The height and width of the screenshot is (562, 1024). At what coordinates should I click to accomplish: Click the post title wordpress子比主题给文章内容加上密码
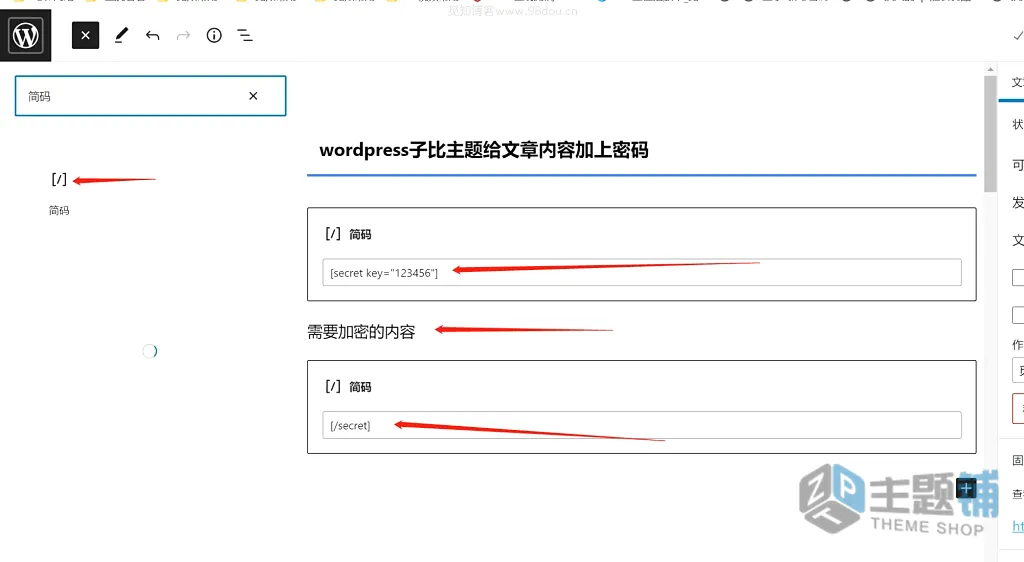coord(483,150)
